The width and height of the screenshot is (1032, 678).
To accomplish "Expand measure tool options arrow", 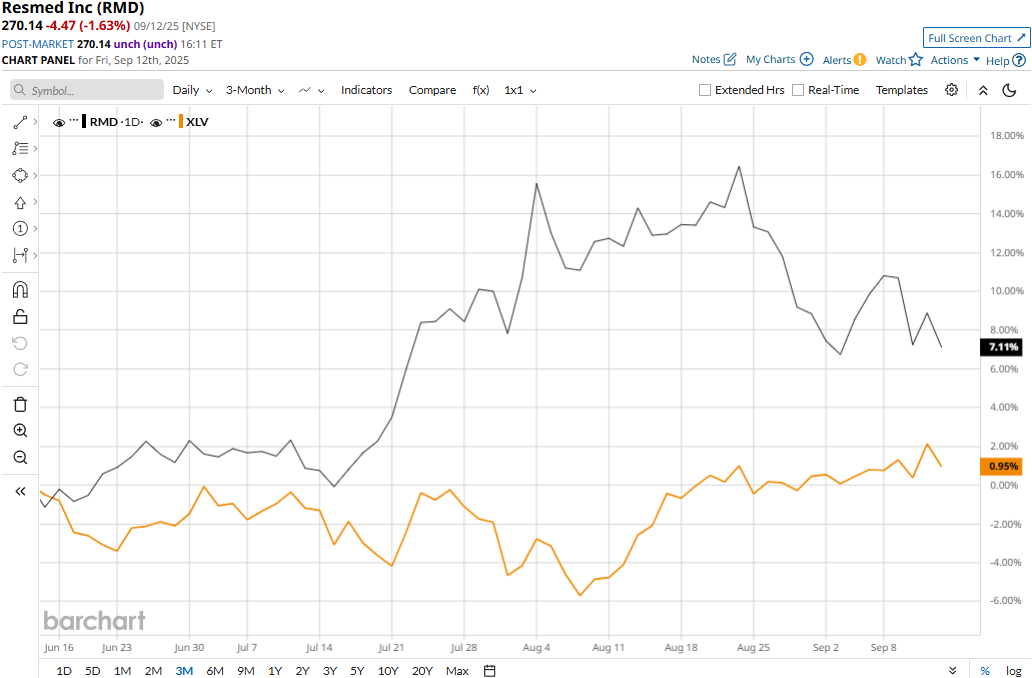I will (35, 255).
